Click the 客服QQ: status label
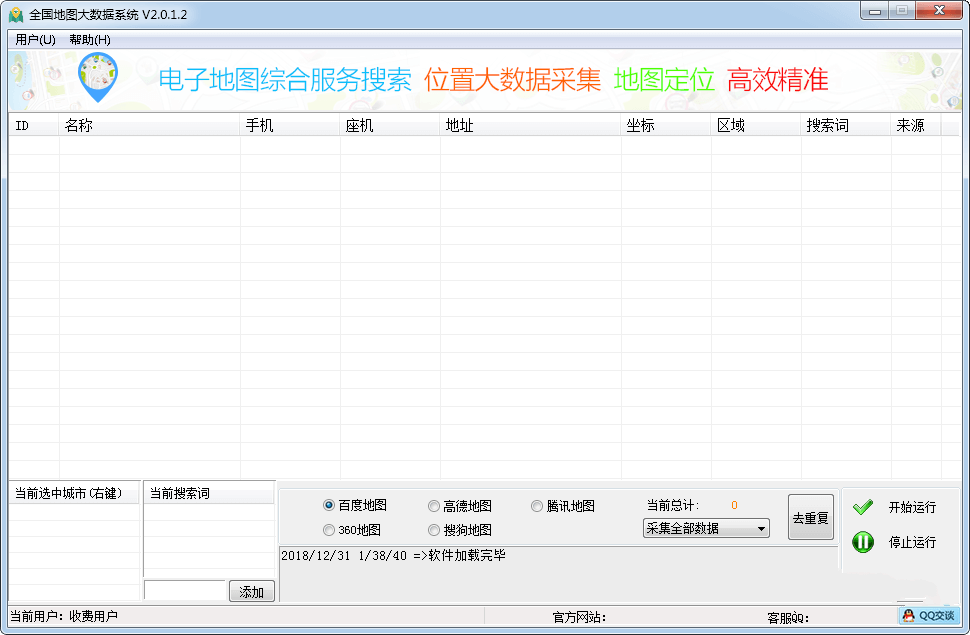The image size is (970, 635). coord(788,618)
